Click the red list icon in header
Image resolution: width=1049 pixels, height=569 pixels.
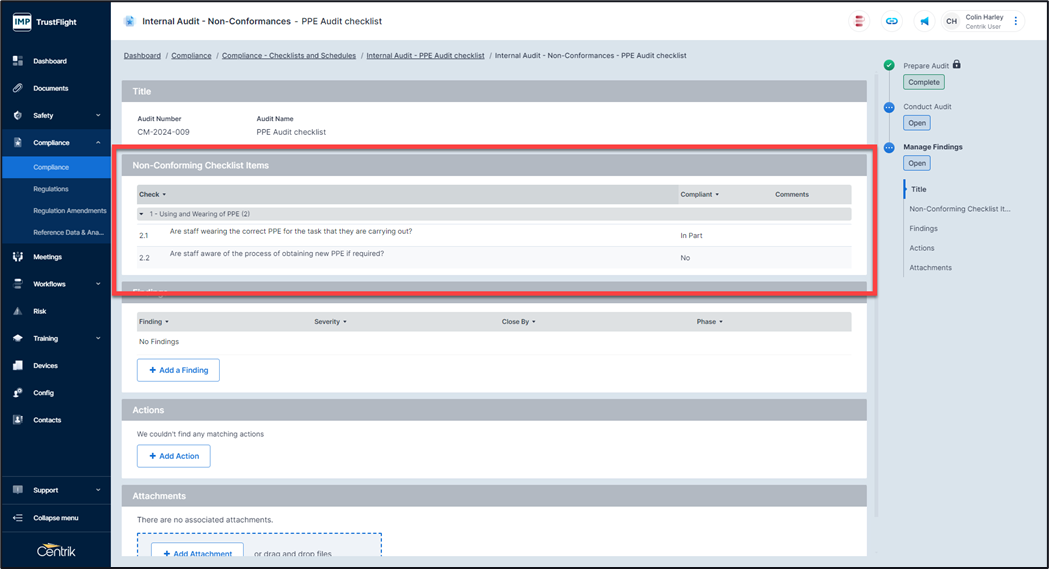[858, 21]
